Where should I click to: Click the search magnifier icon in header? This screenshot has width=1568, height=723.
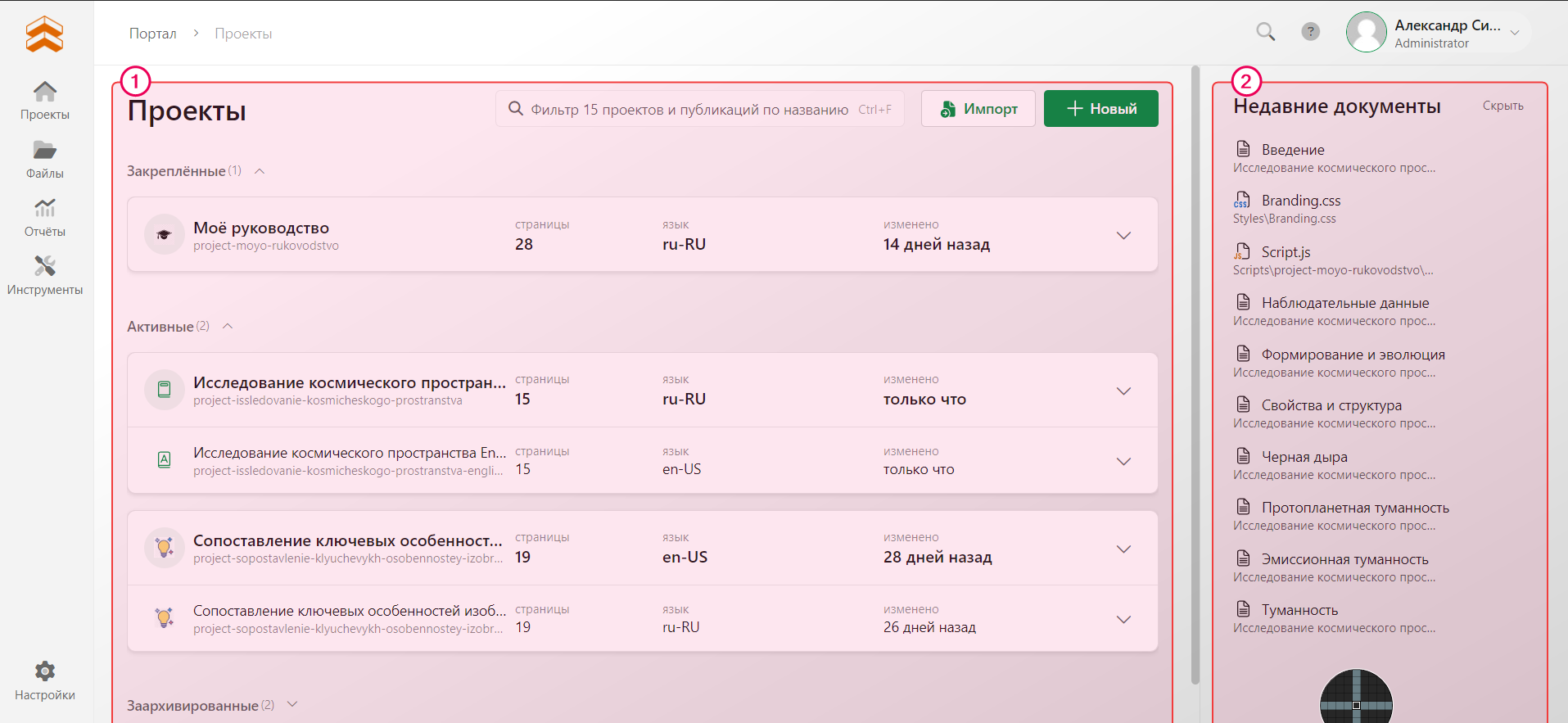click(1266, 32)
